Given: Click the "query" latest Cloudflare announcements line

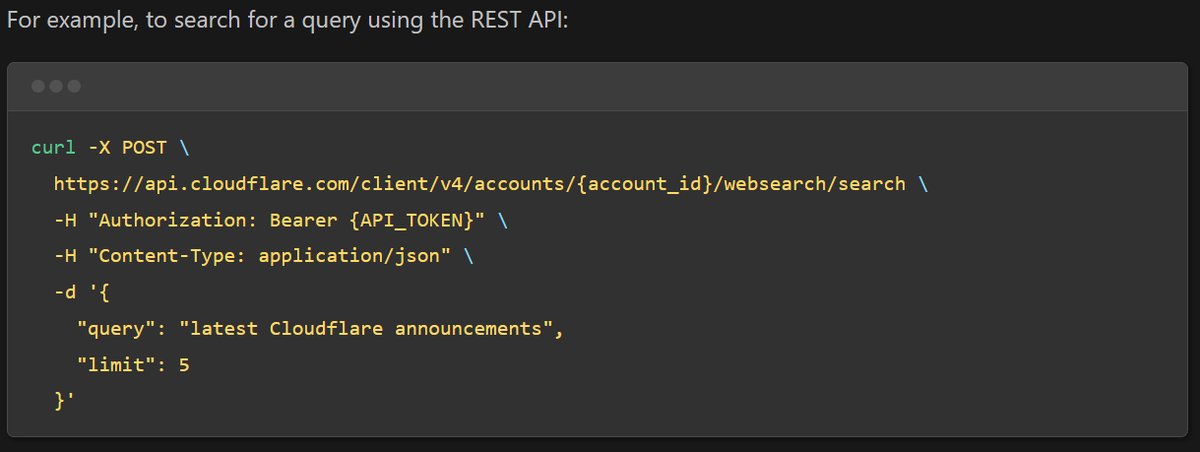Looking at the screenshot, I should tap(320, 329).
